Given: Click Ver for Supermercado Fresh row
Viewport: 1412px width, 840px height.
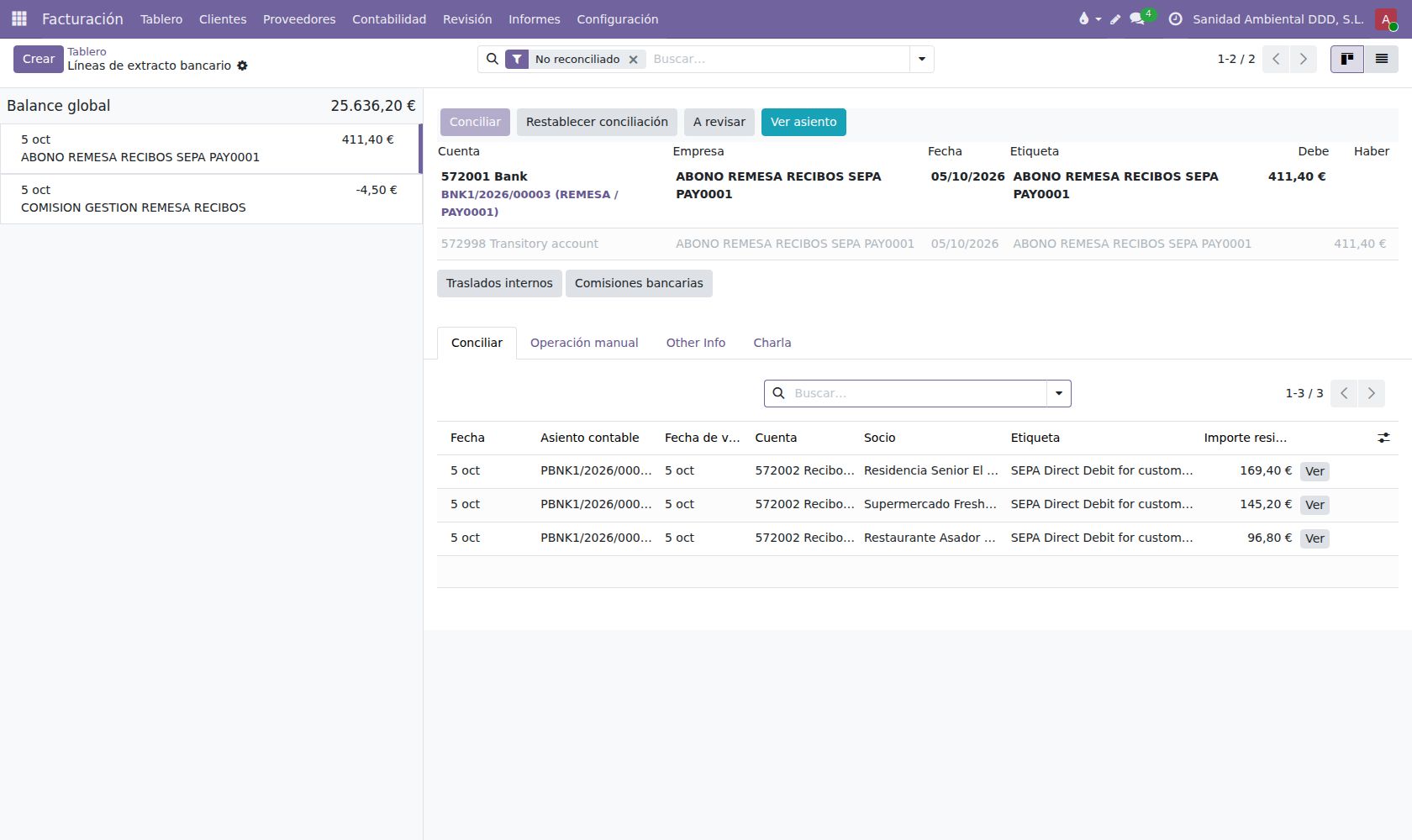Looking at the screenshot, I should click(1315, 505).
